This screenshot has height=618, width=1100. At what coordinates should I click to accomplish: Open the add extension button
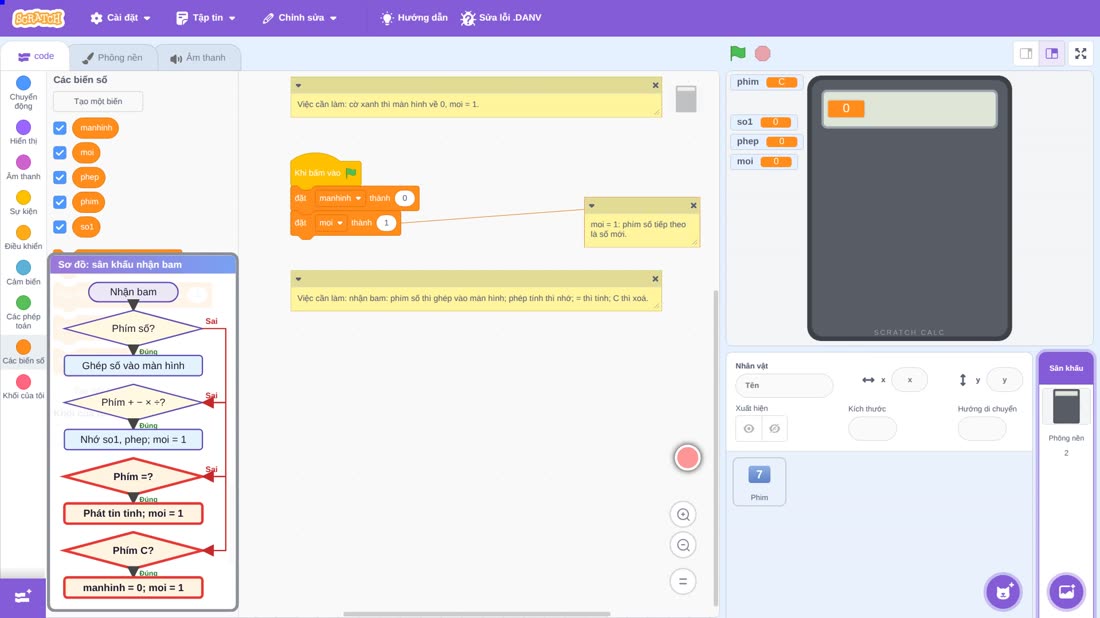[23, 596]
